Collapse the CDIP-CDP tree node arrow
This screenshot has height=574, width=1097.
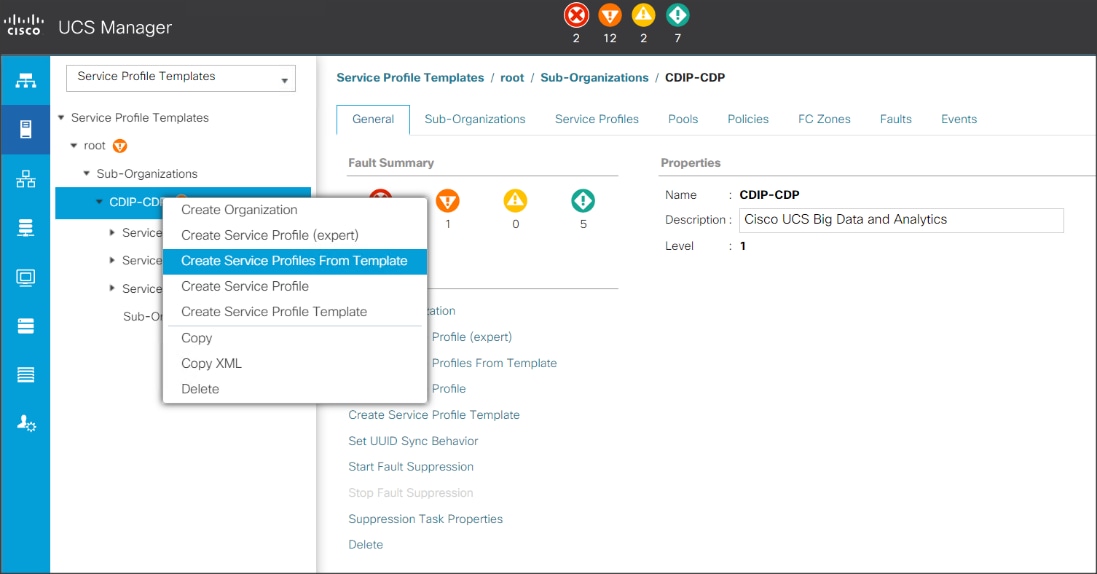click(99, 202)
